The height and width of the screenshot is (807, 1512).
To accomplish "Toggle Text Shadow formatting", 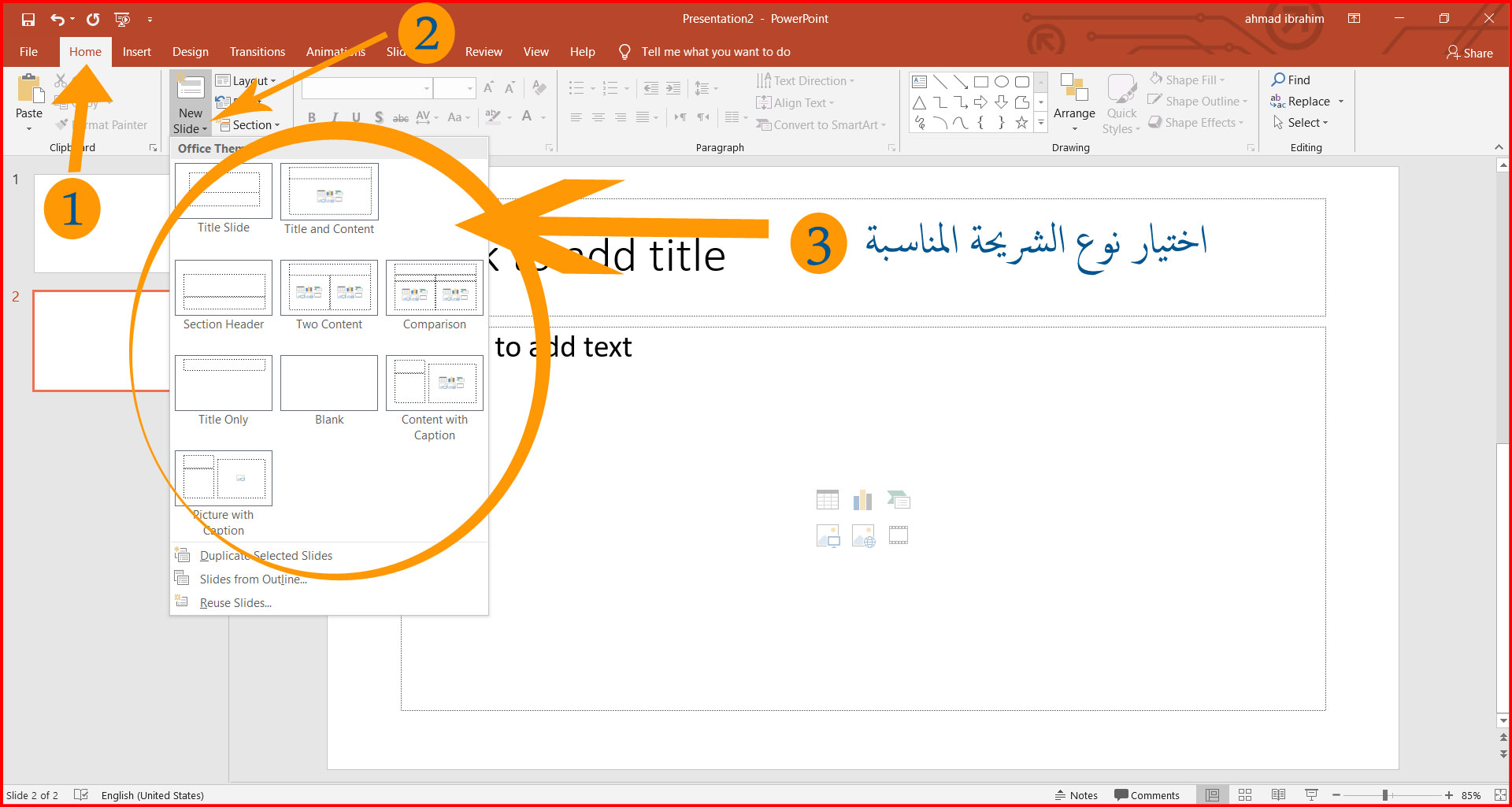I will [x=379, y=117].
